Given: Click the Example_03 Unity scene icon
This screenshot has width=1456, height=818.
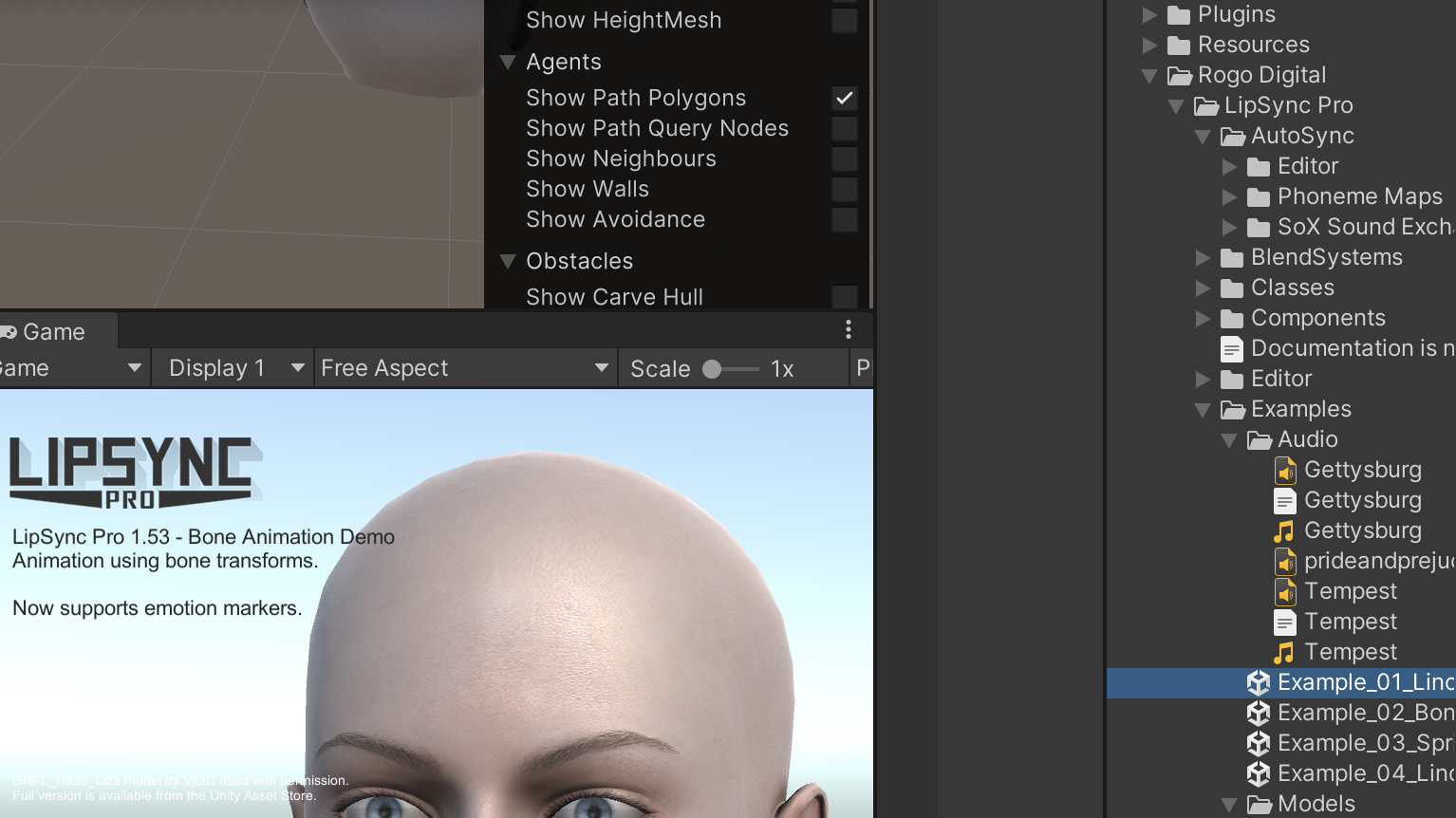Looking at the screenshot, I should pos(1259,743).
